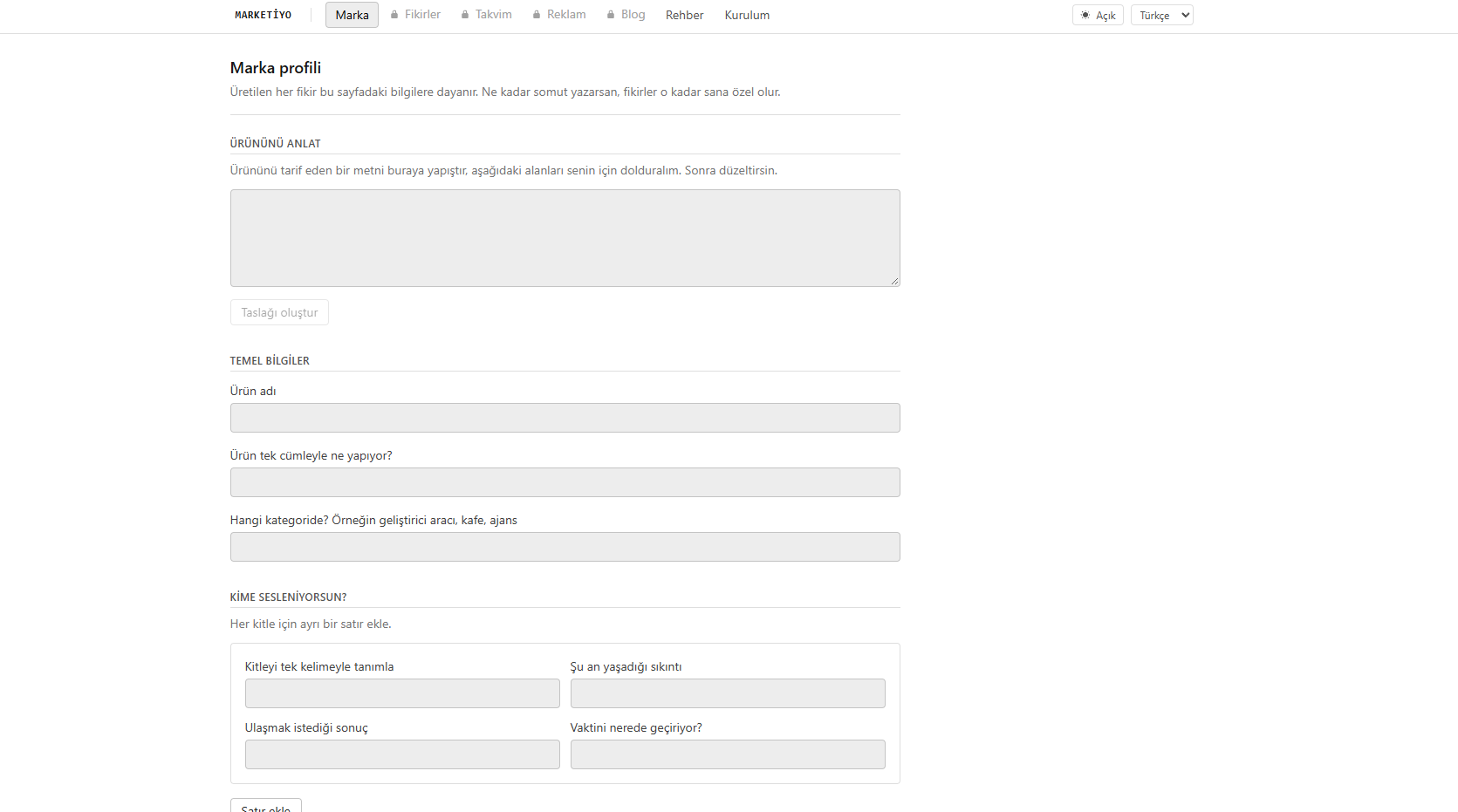1458x812 pixels.
Task: Click the 'Kitleyi tek kelimeyle tanımla' field
Action: [x=402, y=693]
